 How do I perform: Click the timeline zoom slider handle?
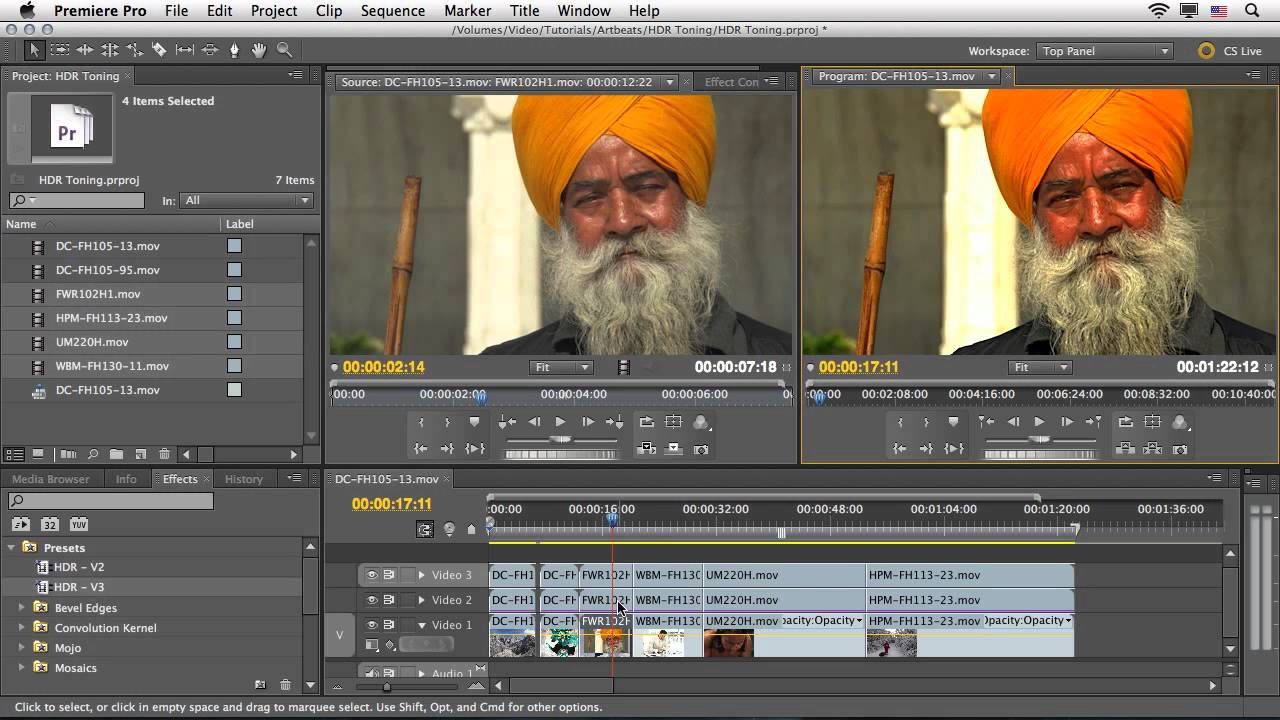[387, 686]
